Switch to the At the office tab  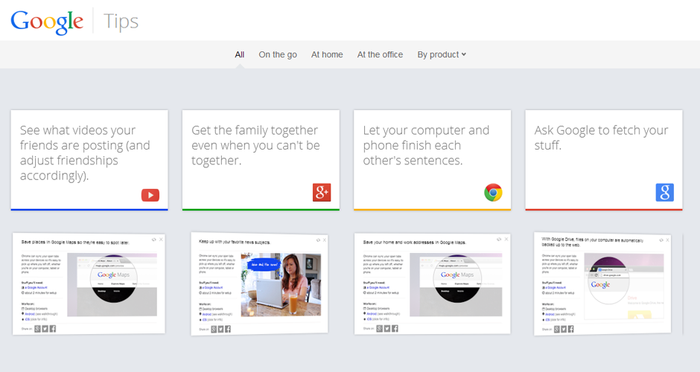380,54
